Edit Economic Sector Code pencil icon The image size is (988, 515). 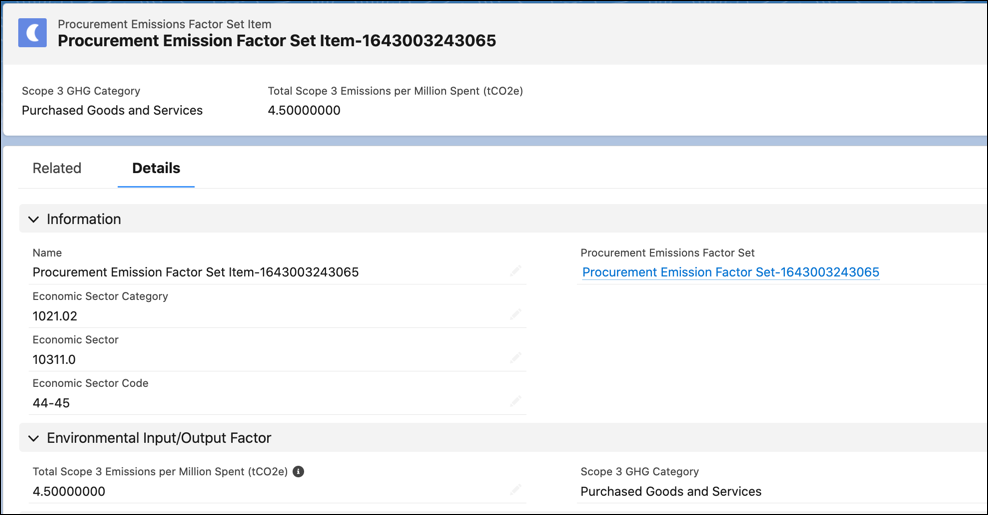(x=515, y=401)
